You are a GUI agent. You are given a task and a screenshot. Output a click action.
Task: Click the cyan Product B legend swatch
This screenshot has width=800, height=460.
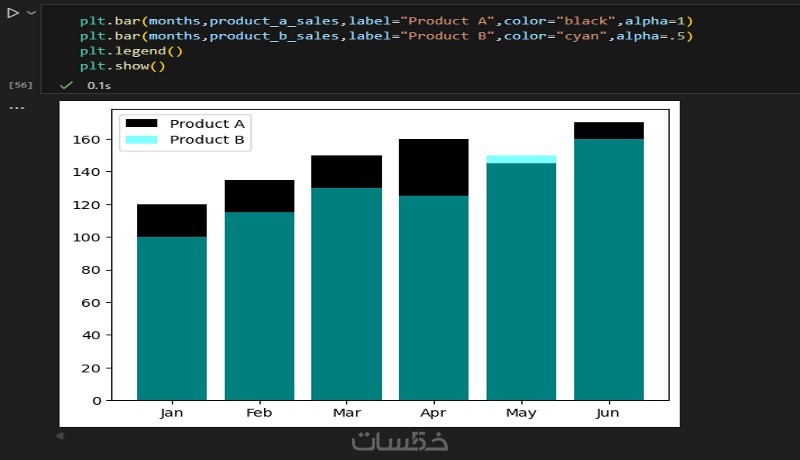(x=144, y=140)
